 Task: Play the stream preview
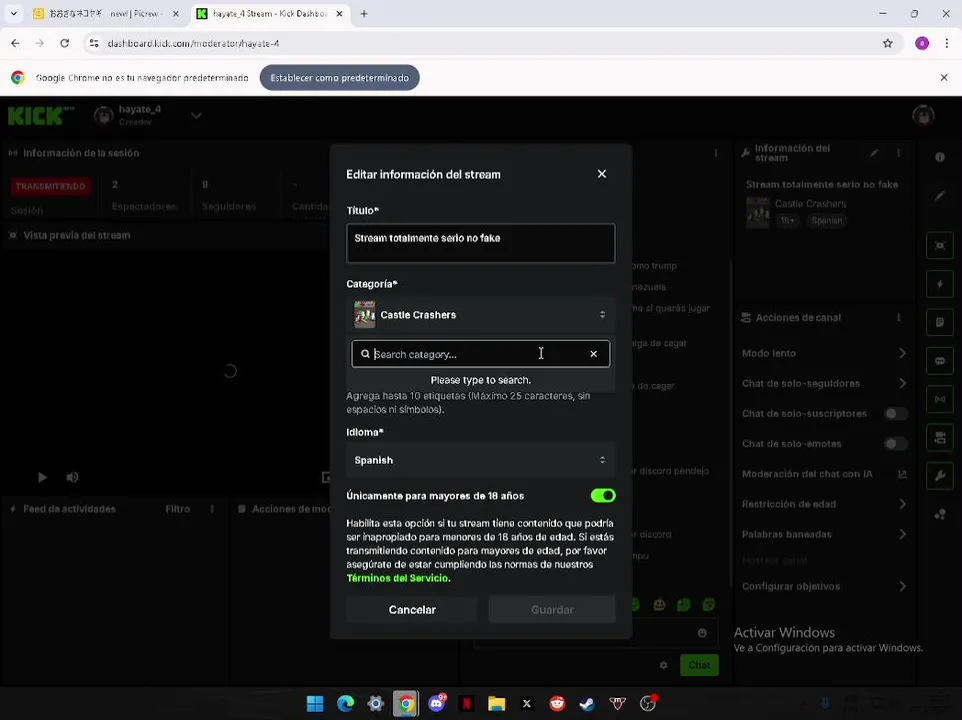(x=42, y=477)
